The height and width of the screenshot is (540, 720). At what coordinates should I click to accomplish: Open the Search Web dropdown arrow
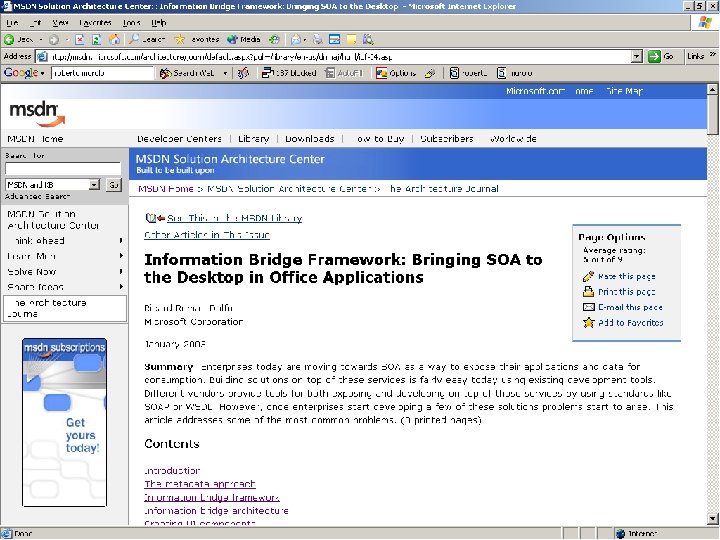tap(225, 73)
